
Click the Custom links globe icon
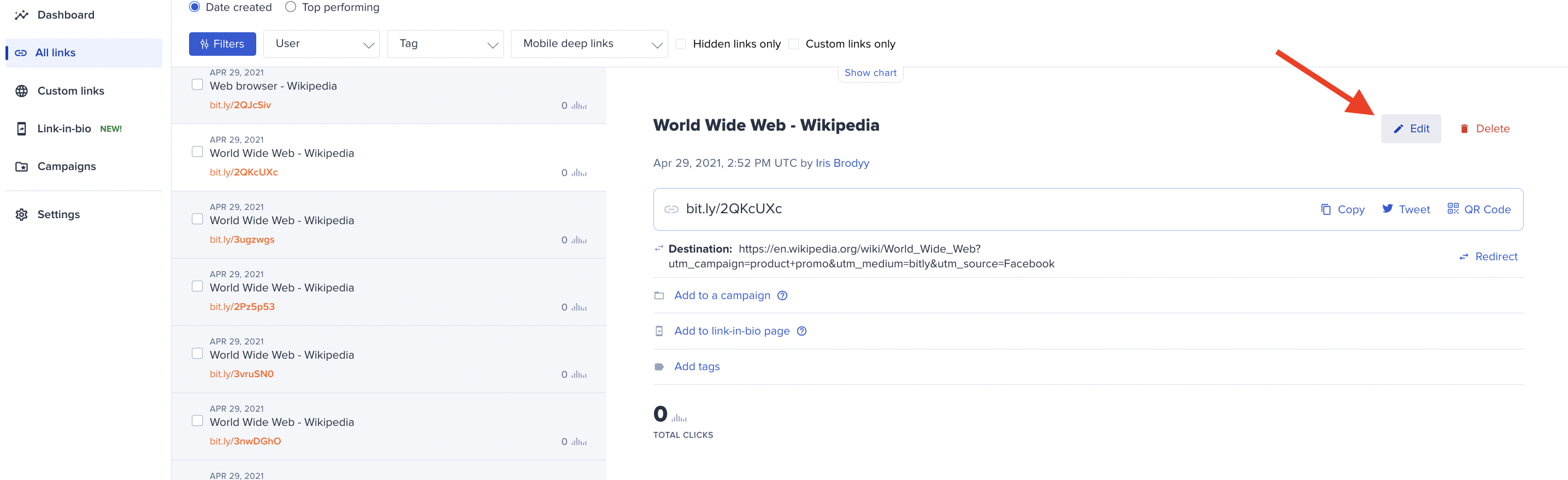[21, 91]
